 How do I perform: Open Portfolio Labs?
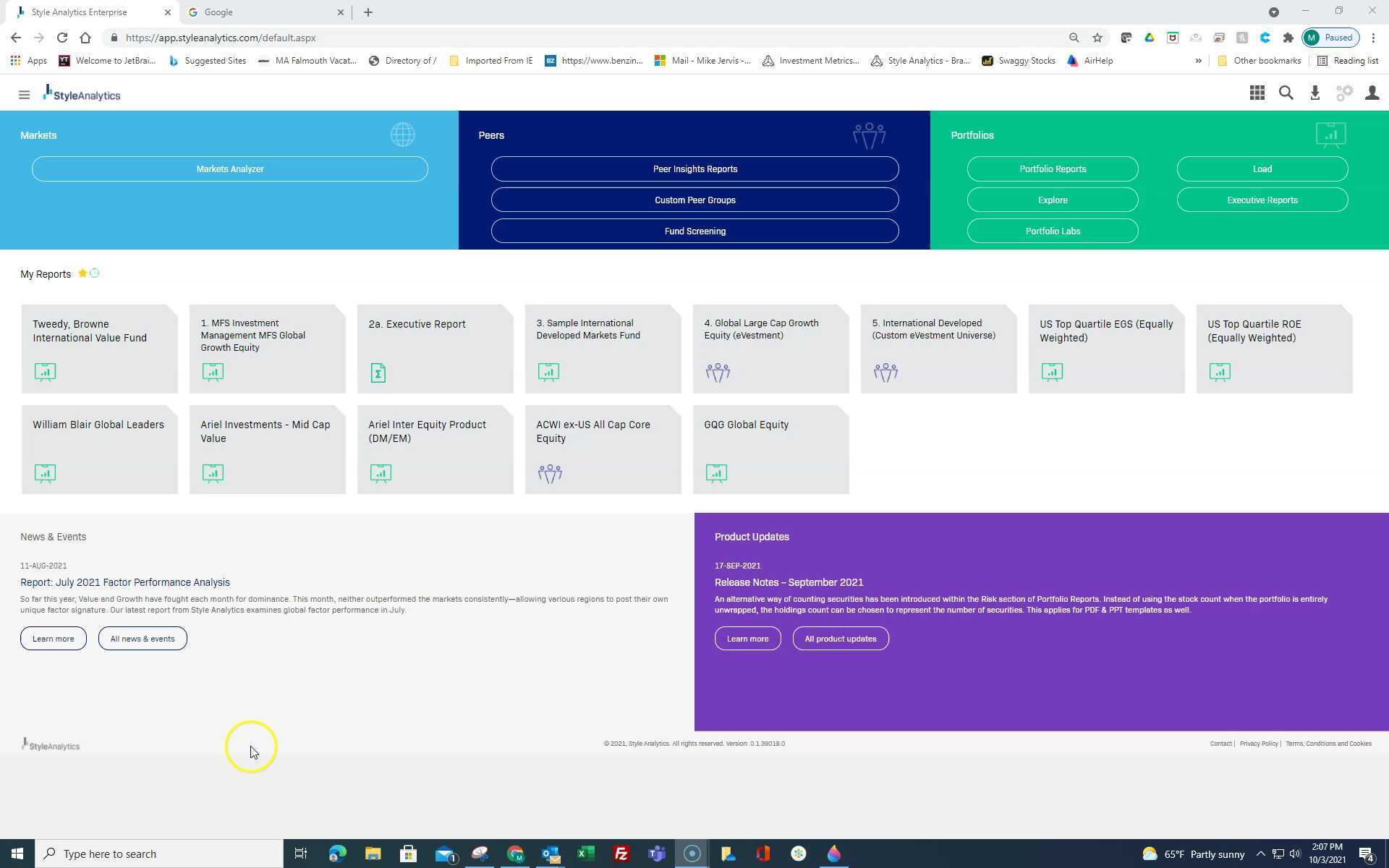click(1052, 231)
